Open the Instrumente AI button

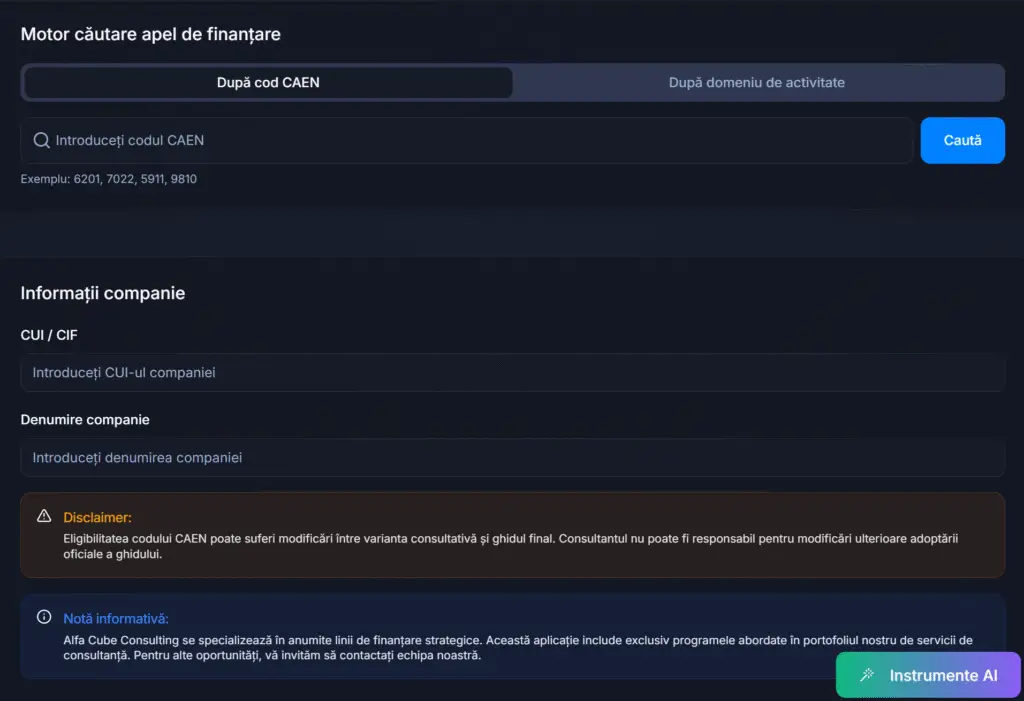coord(928,675)
